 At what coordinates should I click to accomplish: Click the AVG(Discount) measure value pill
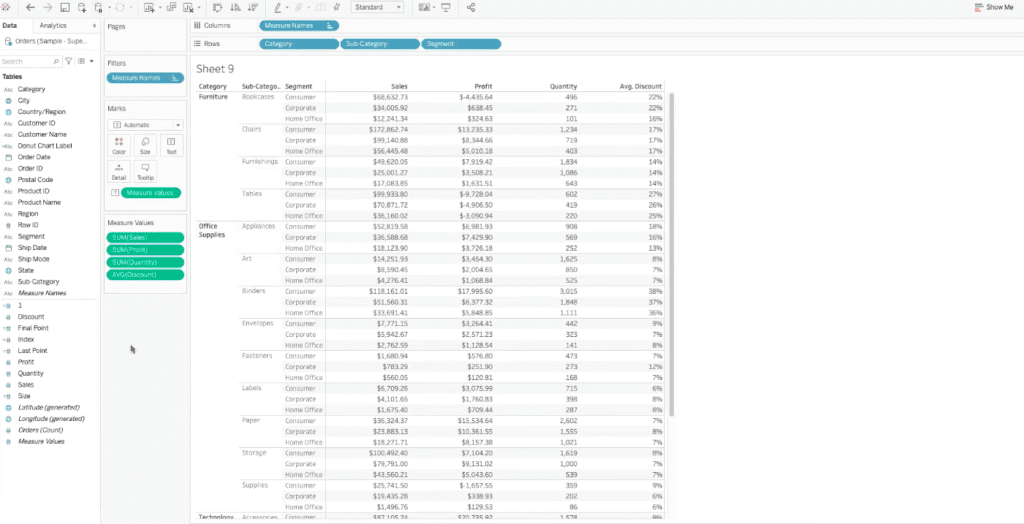[x=145, y=274]
